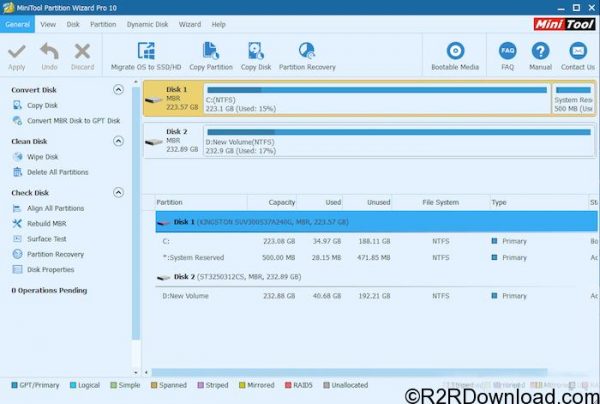Click the Discard X icon
The height and width of the screenshot is (404, 600).
pos(82,51)
